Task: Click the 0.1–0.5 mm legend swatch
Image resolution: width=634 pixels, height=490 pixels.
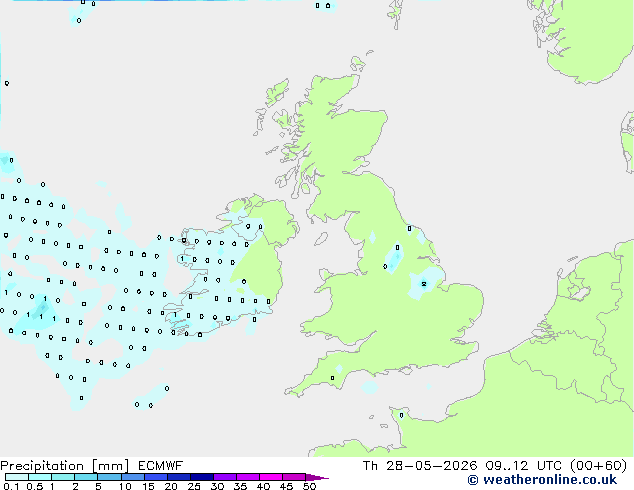Action: click(x=17, y=477)
